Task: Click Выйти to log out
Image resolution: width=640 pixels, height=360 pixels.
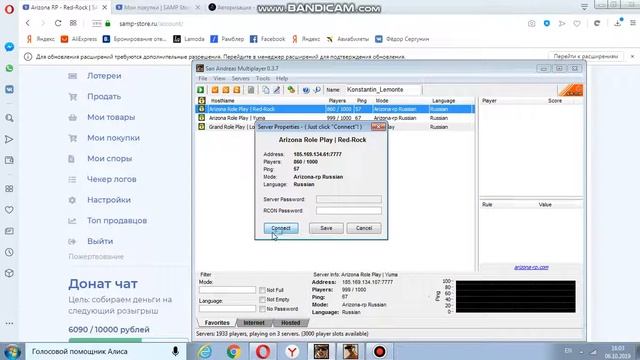Action: coord(100,241)
